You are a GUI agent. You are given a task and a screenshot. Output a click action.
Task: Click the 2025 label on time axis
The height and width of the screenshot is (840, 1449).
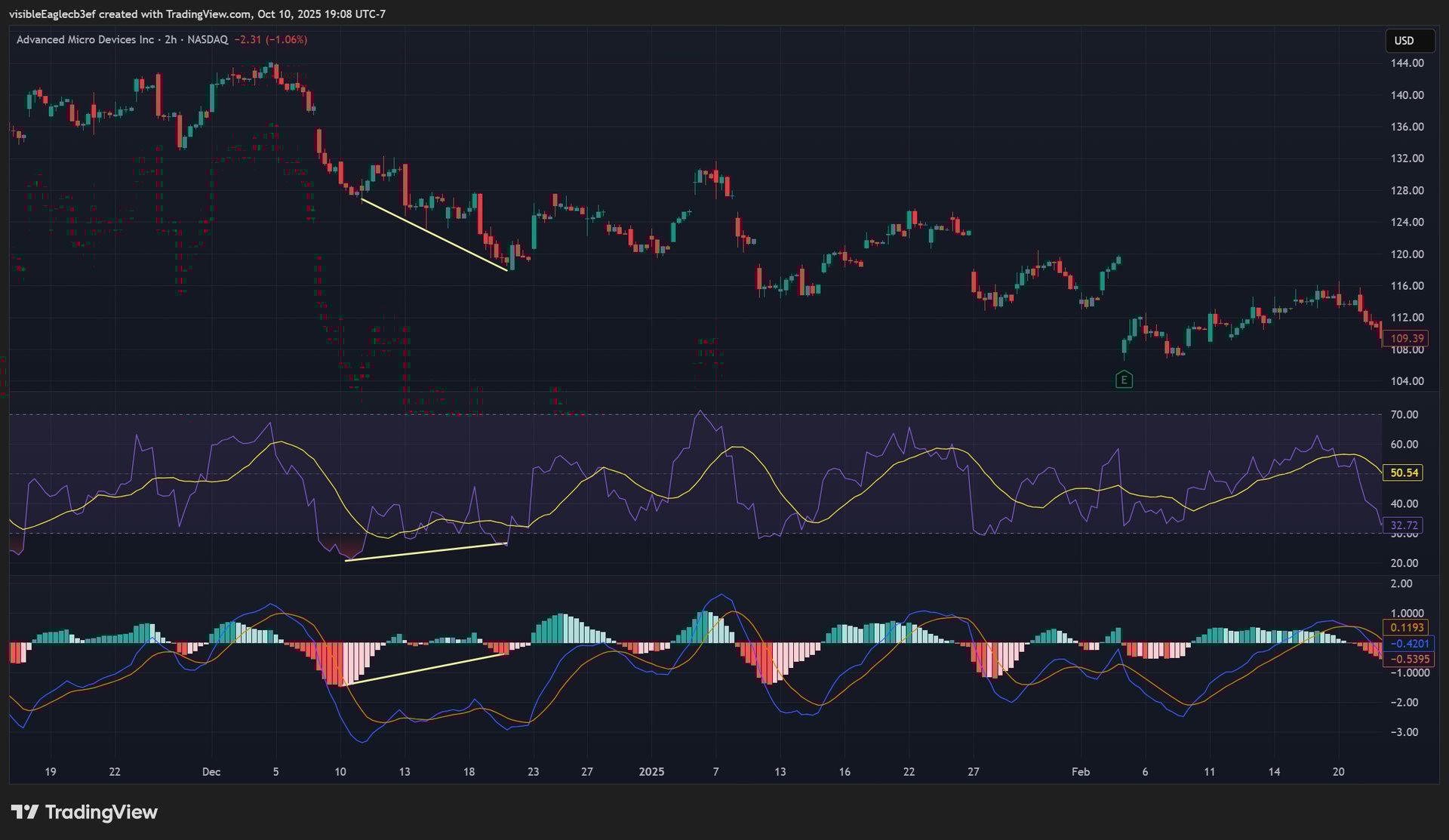click(651, 771)
